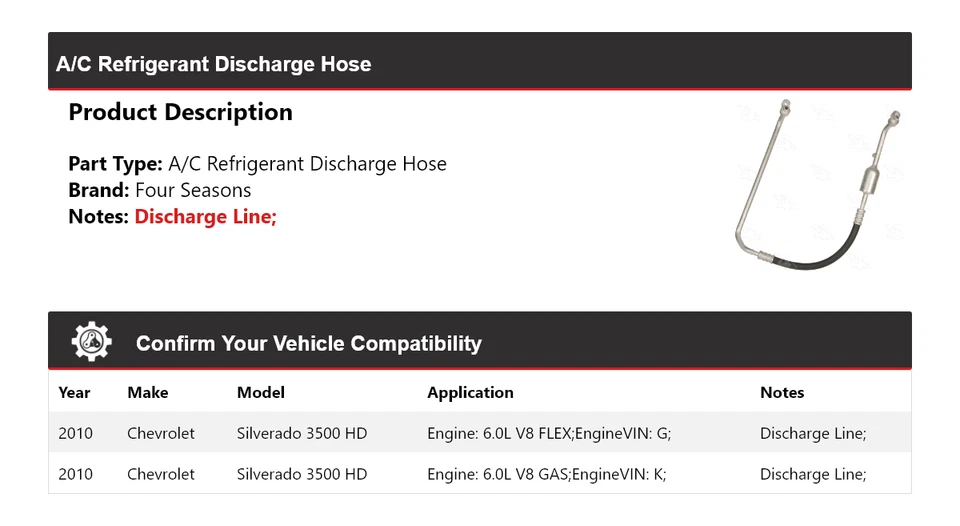Select the row with EngineVIN: G
This screenshot has height=526, width=960.
[x=480, y=433]
